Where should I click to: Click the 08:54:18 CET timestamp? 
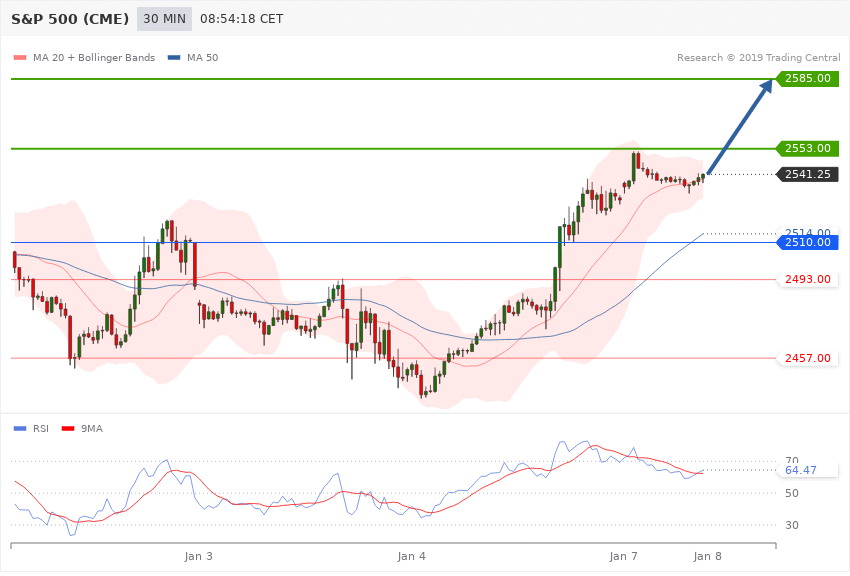[x=242, y=19]
